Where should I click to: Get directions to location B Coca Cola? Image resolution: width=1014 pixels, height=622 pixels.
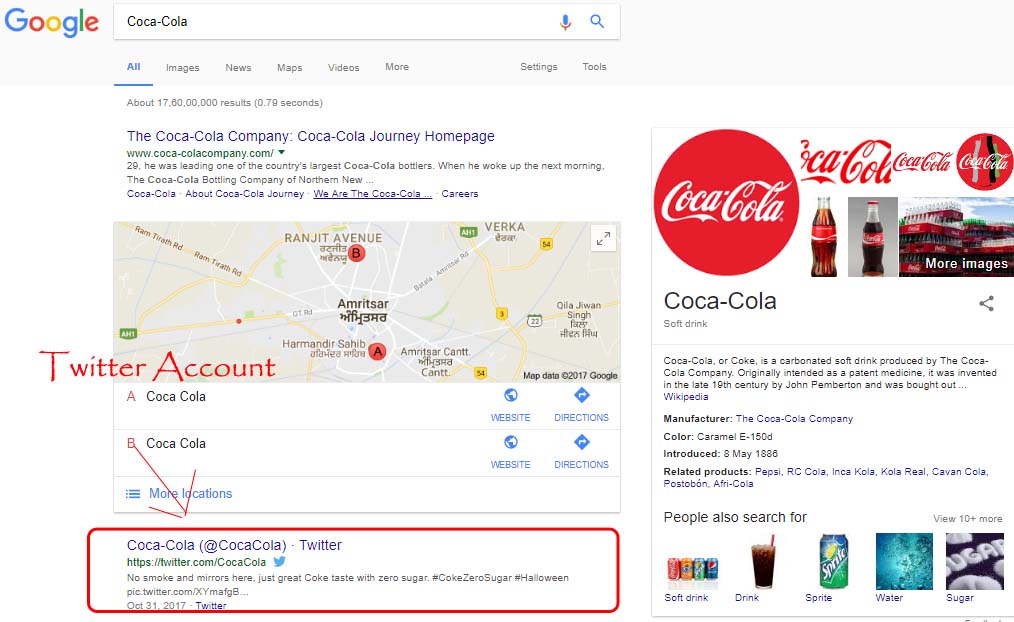pyautogui.click(x=581, y=450)
